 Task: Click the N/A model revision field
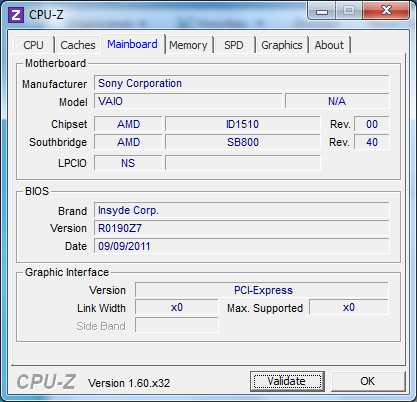coord(337,101)
